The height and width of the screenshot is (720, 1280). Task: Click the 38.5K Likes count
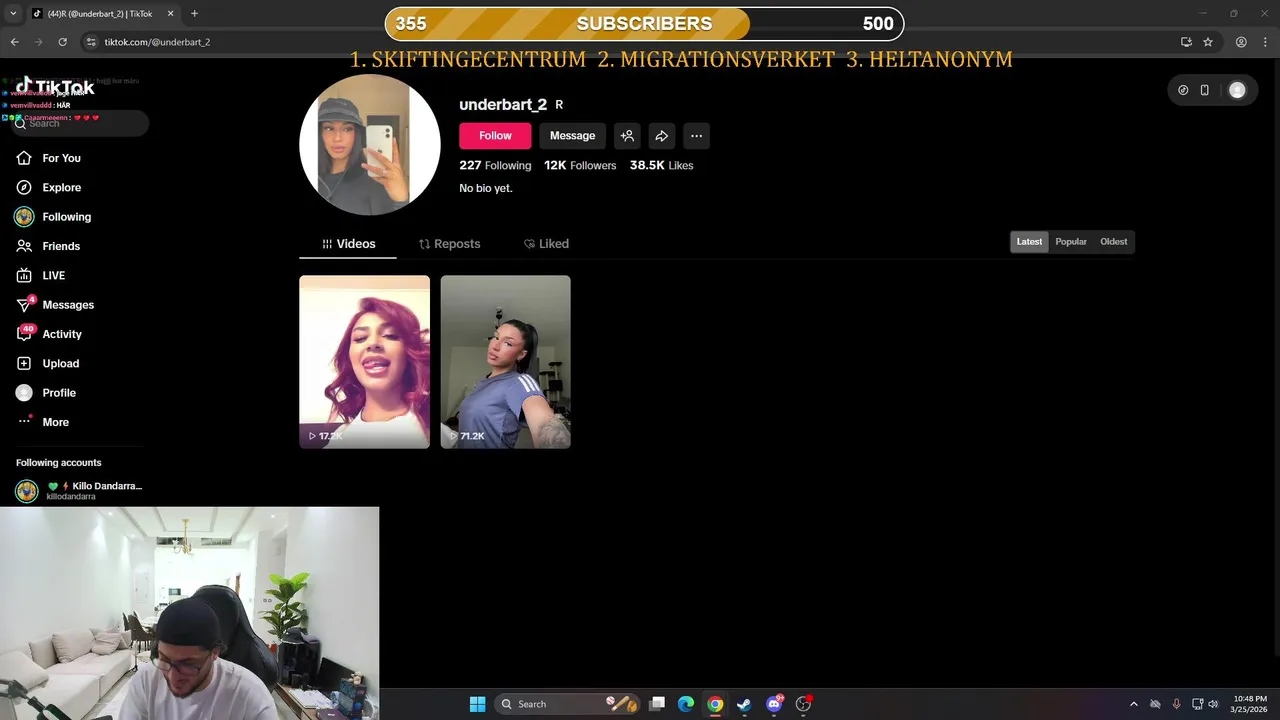pyautogui.click(x=661, y=165)
